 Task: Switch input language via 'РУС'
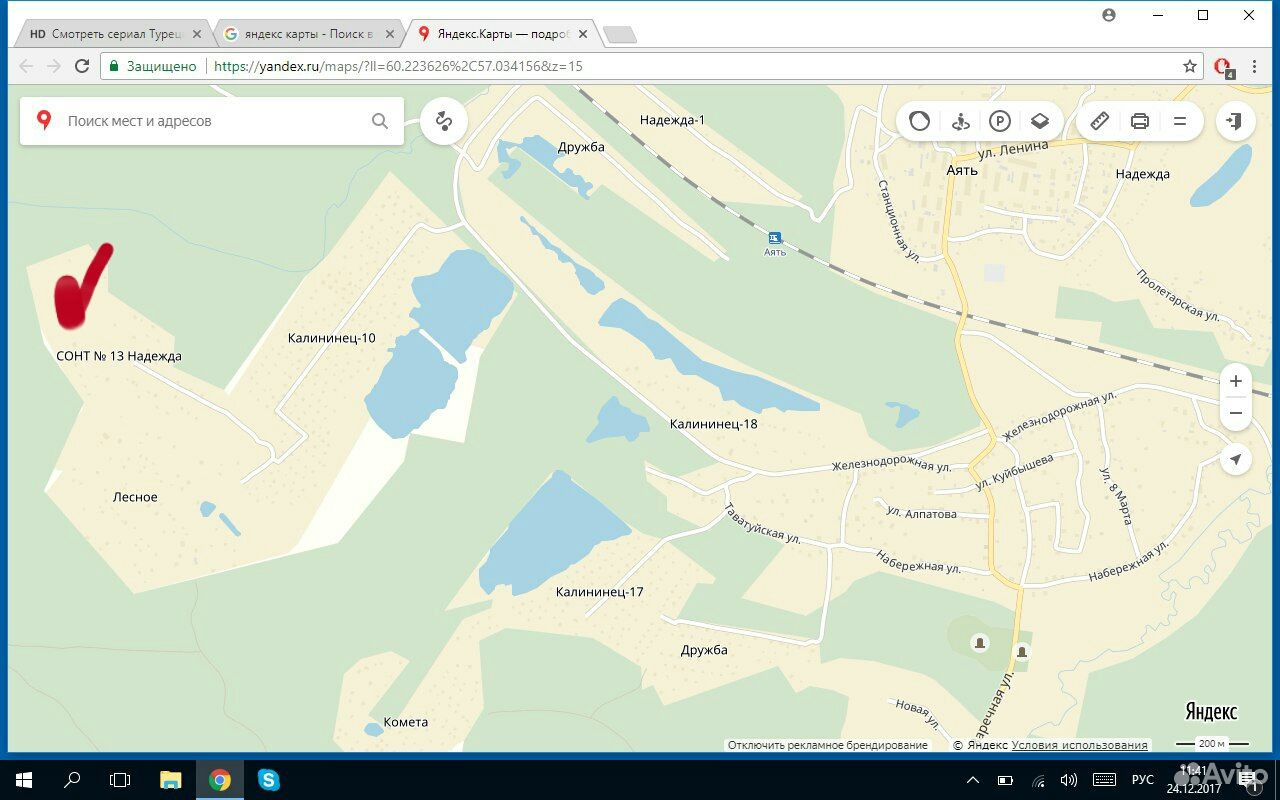point(1142,780)
